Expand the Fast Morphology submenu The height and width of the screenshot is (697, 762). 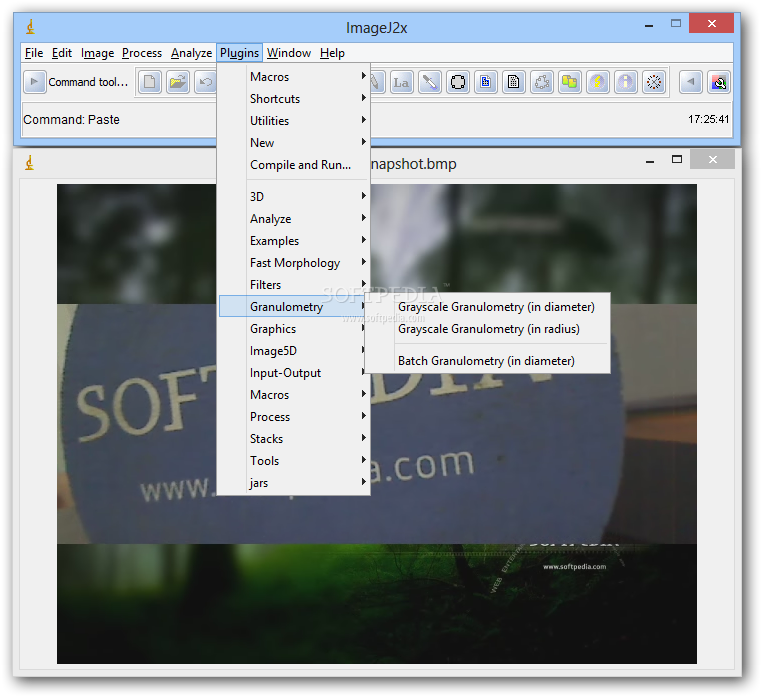(294, 262)
